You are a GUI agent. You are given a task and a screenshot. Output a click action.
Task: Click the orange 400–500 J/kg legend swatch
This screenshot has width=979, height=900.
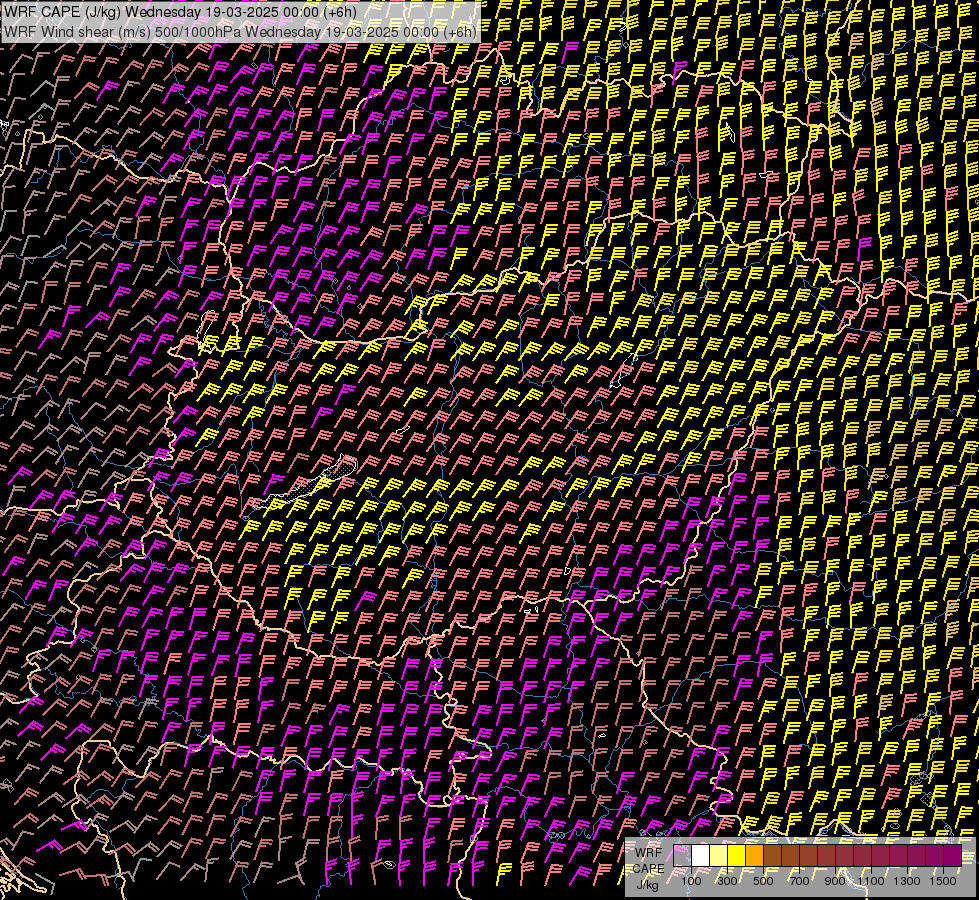click(x=754, y=855)
